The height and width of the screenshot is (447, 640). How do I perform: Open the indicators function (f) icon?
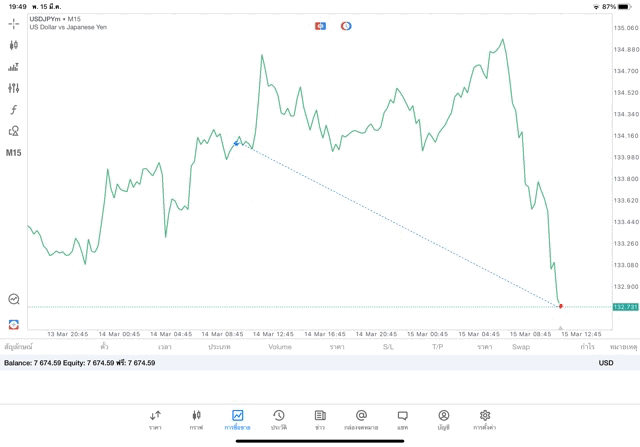(13, 109)
